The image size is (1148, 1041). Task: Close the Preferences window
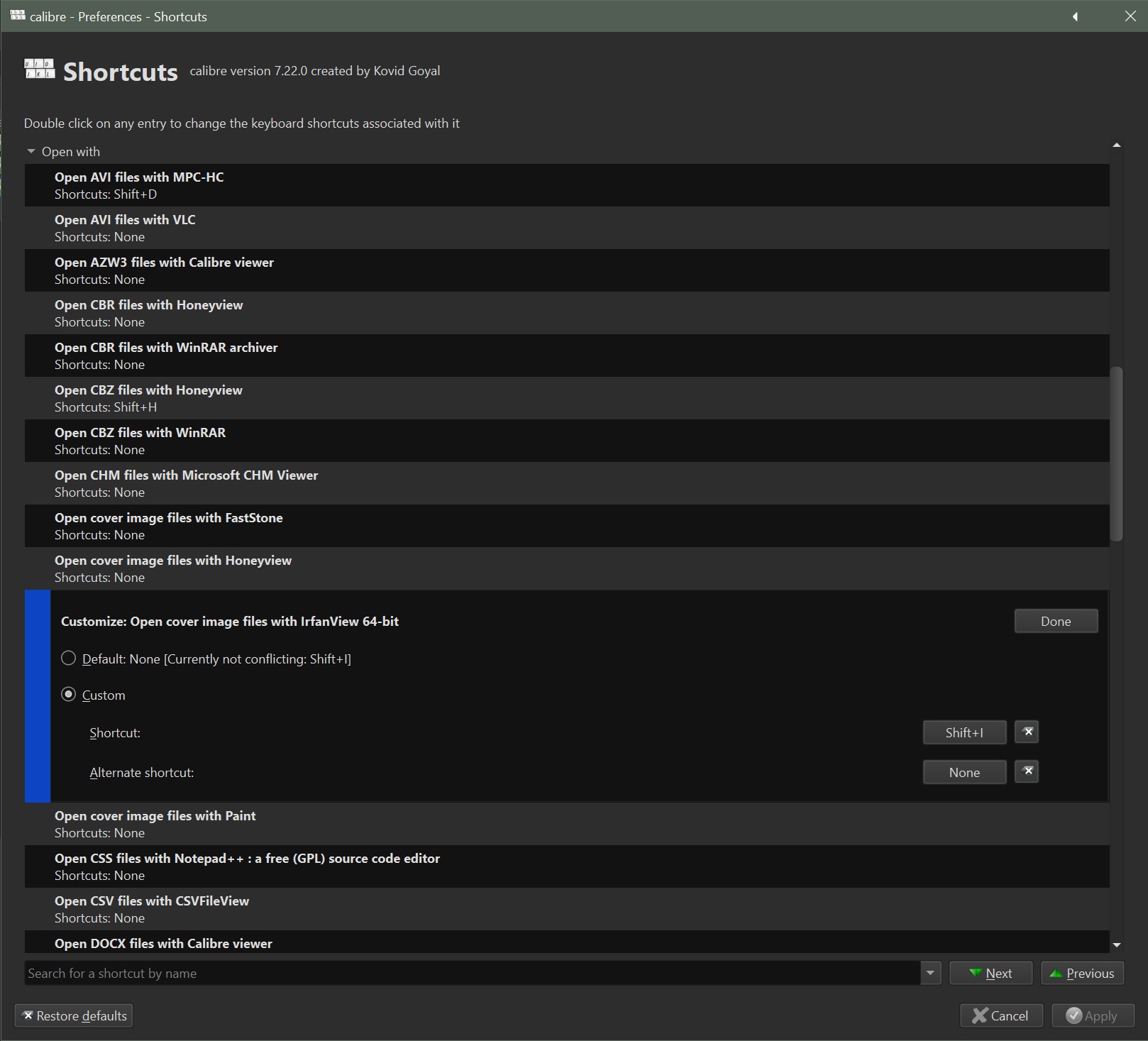(1130, 16)
